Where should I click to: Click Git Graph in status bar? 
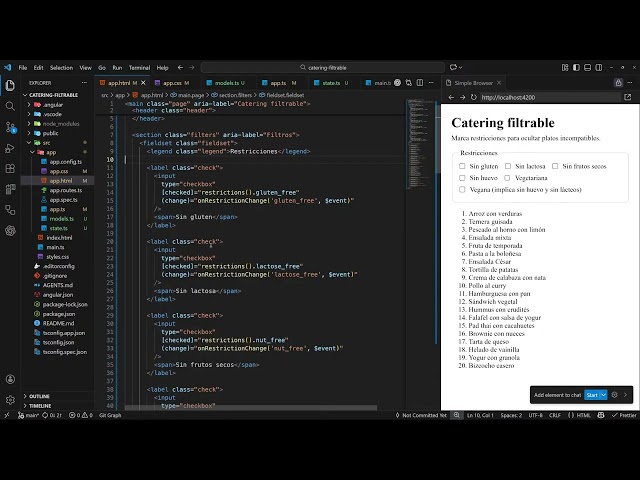pos(110,415)
